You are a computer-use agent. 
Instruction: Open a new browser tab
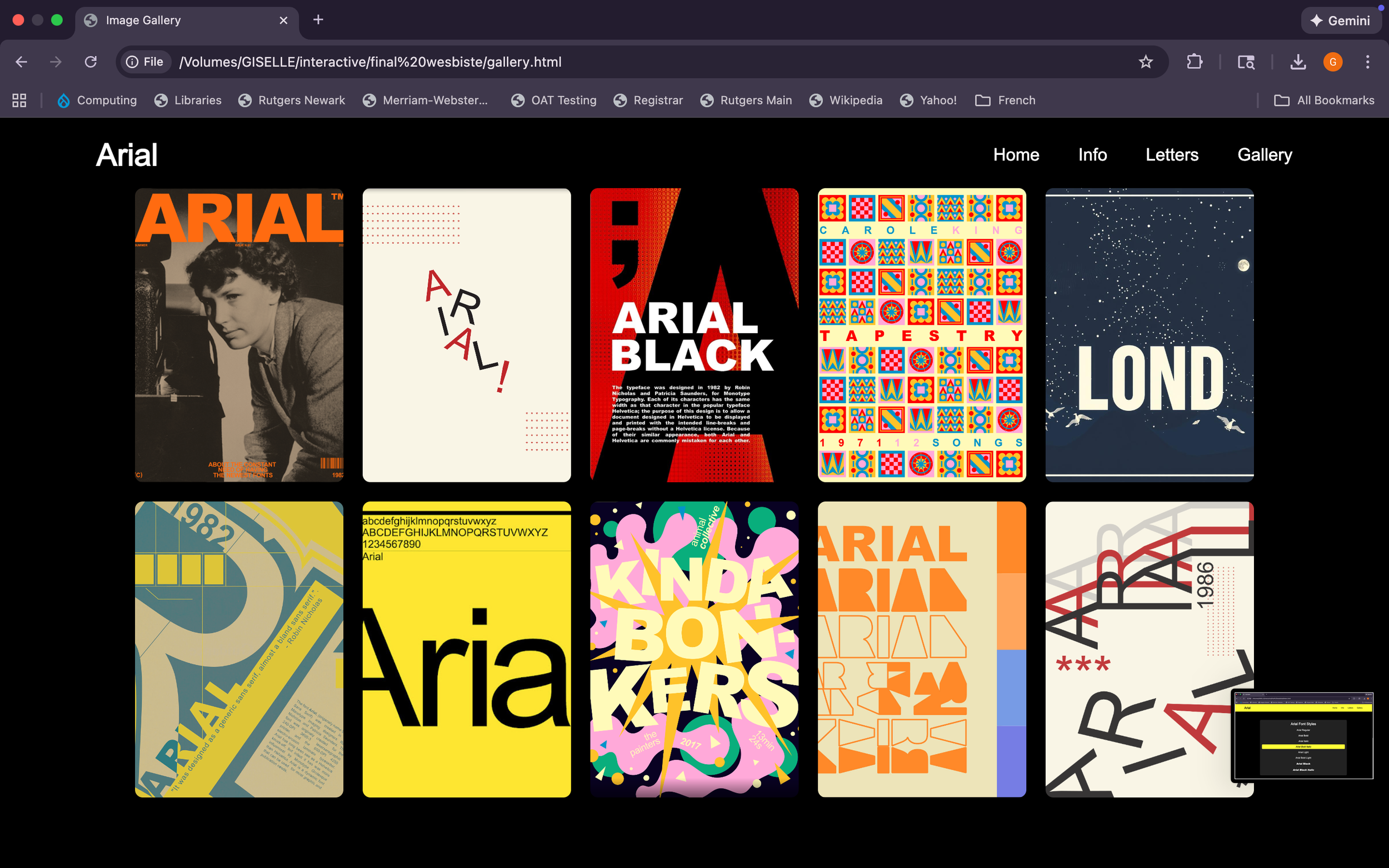coord(318,19)
